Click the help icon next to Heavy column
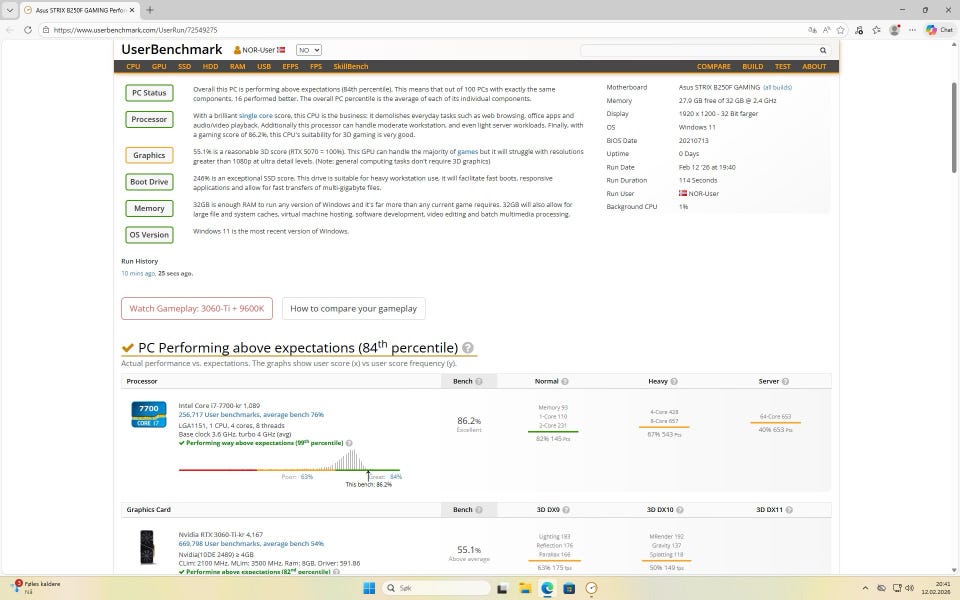The height and width of the screenshot is (600, 960). [675, 381]
